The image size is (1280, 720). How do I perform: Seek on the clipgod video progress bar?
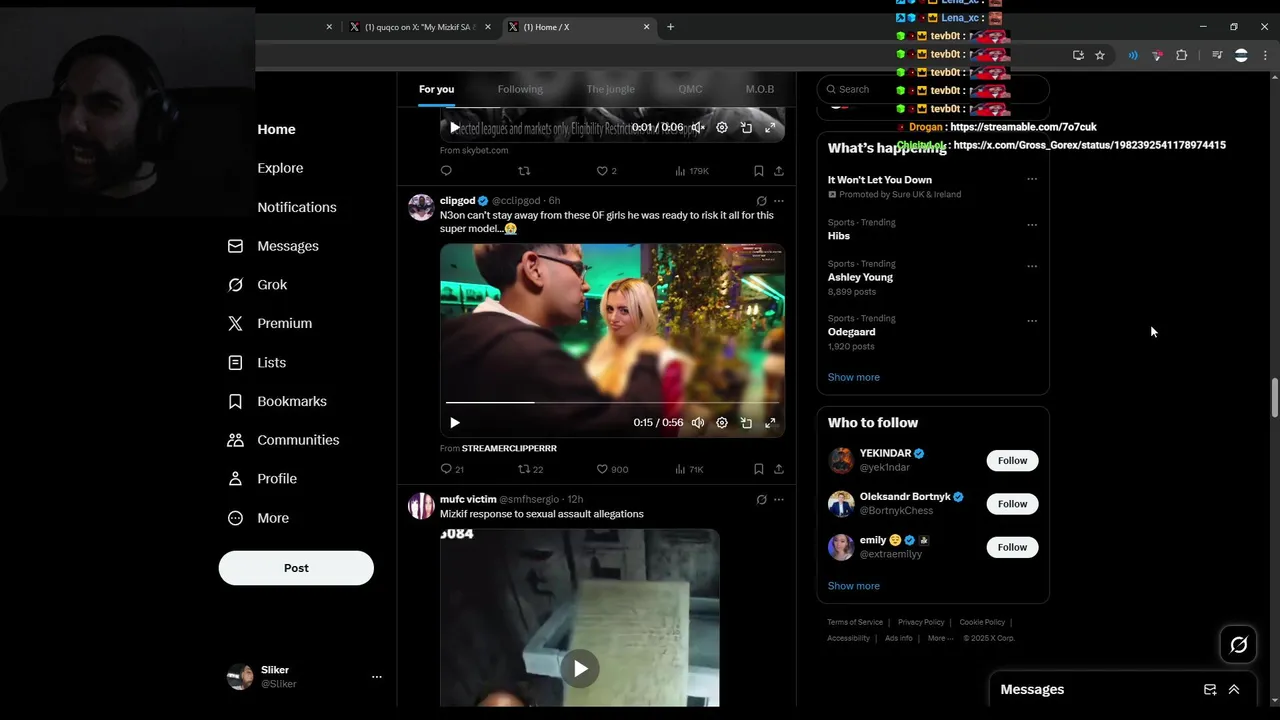point(612,403)
